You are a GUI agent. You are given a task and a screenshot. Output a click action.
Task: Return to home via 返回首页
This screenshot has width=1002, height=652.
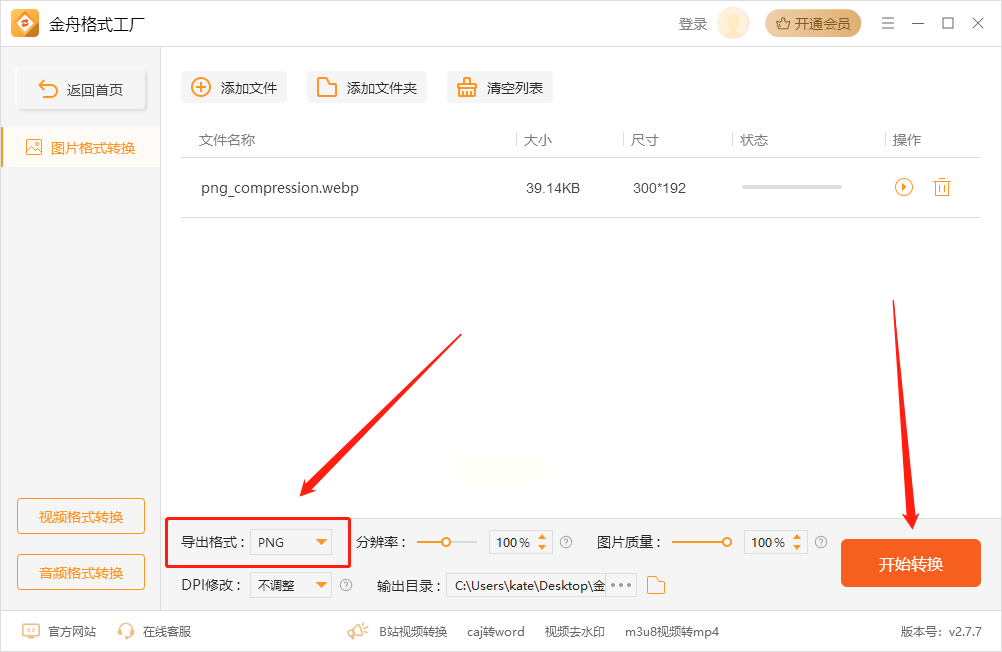[x=81, y=89]
